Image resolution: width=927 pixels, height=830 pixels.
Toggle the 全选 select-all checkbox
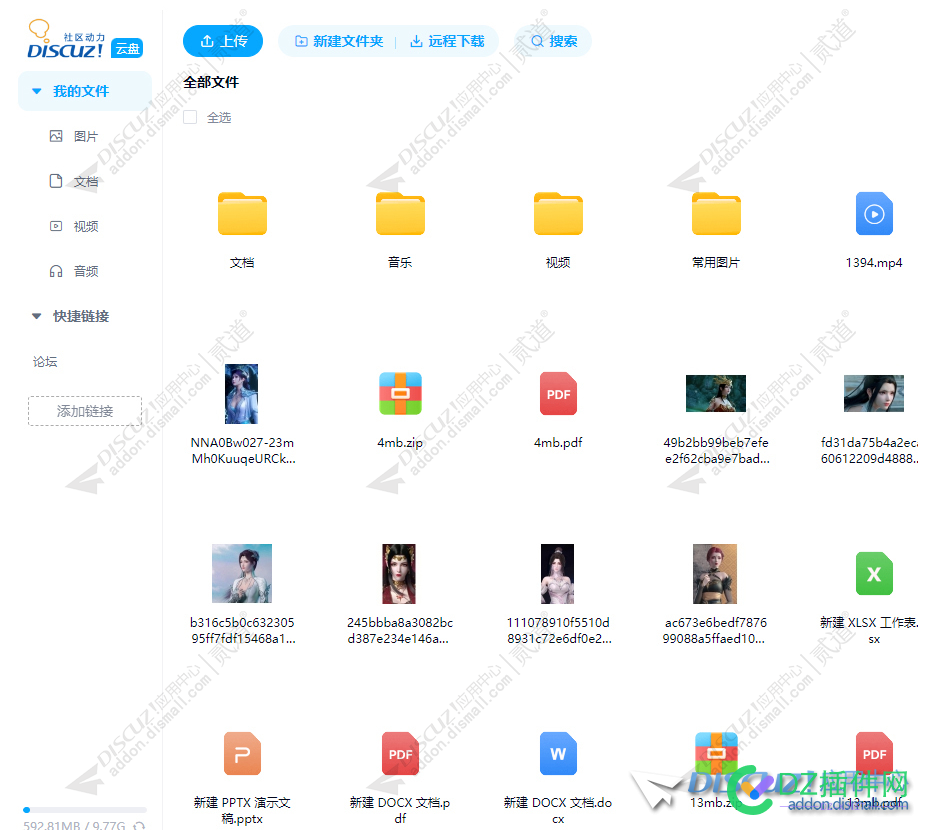click(190, 118)
